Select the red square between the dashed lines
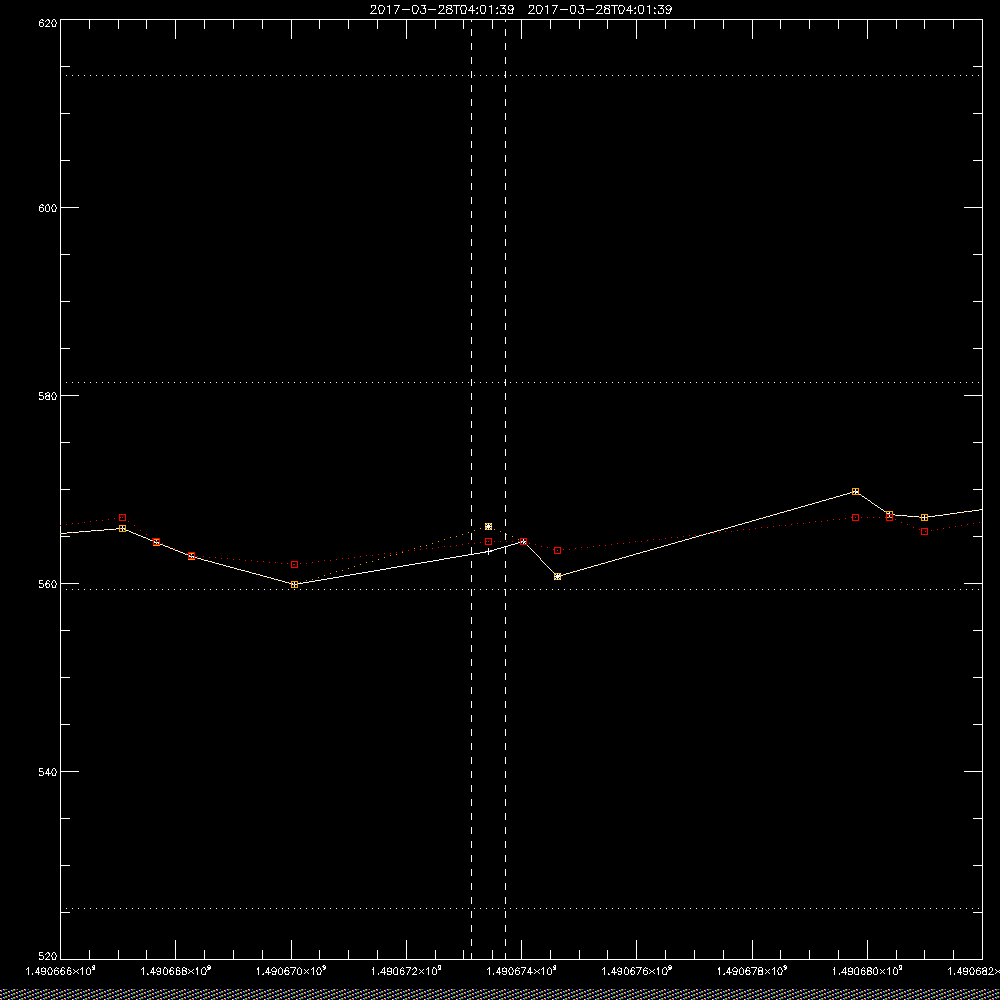Screen dimensions: 1000x1000 [x=489, y=541]
